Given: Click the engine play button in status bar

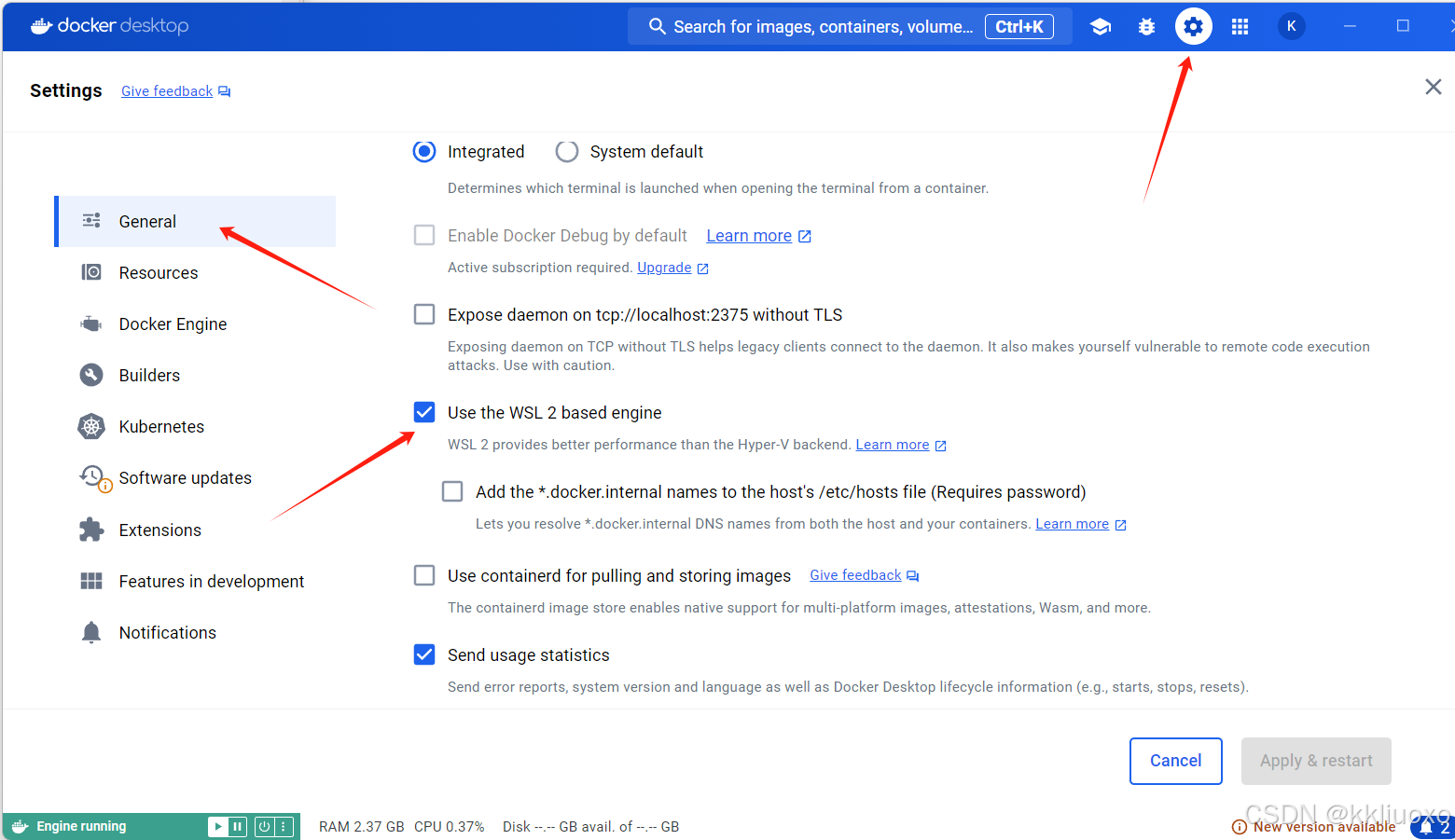Looking at the screenshot, I should [x=217, y=826].
